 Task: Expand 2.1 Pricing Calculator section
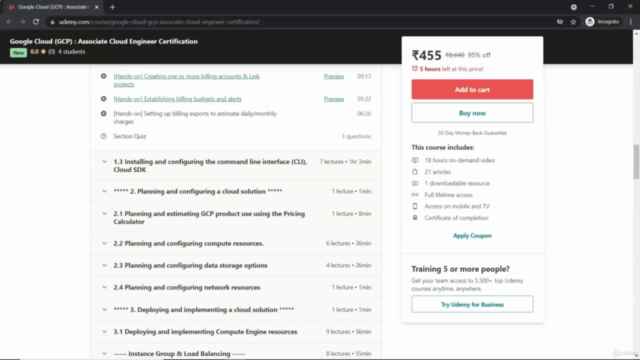[236, 217]
